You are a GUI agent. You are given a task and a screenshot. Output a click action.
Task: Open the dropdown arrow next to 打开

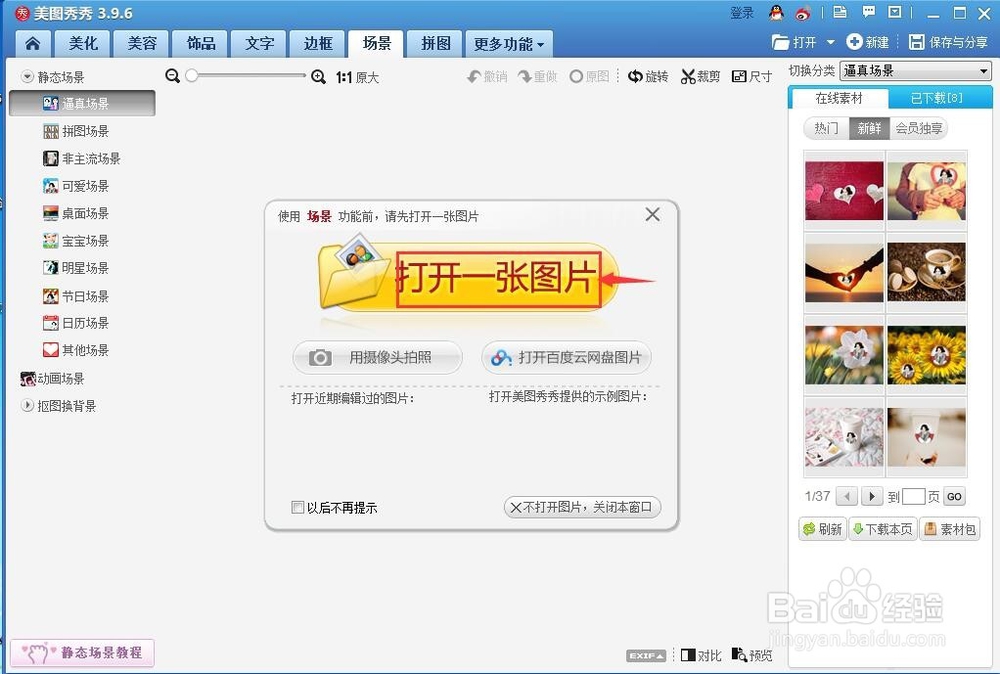[830, 42]
